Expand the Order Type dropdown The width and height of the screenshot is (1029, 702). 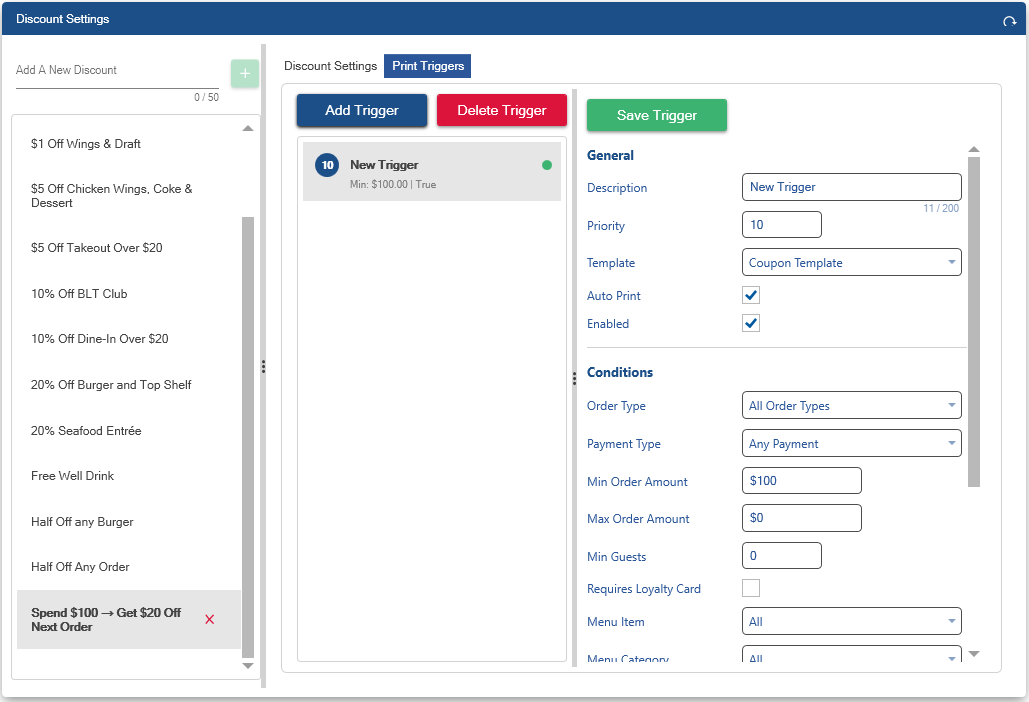(x=851, y=406)
